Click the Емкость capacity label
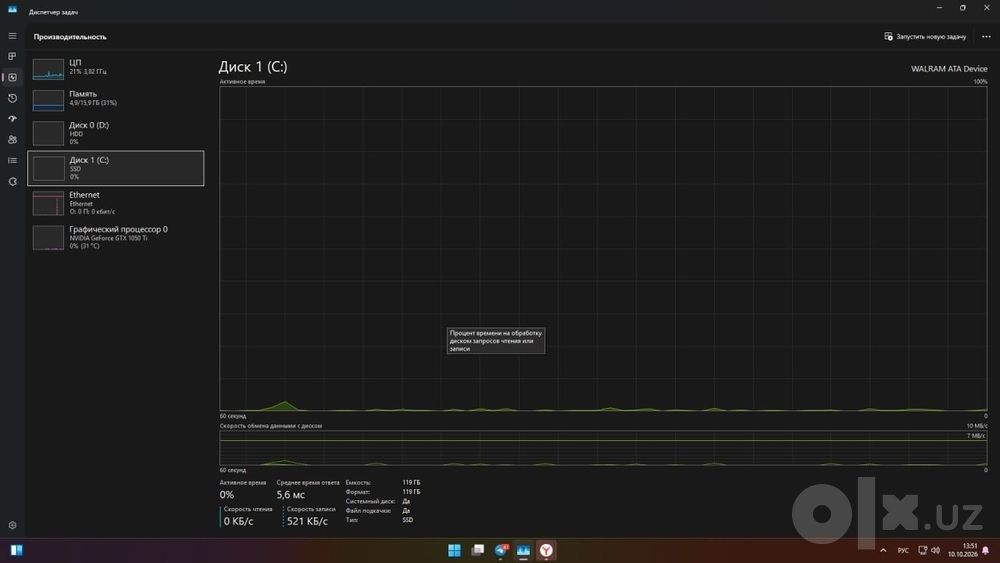 click(358, 483)
